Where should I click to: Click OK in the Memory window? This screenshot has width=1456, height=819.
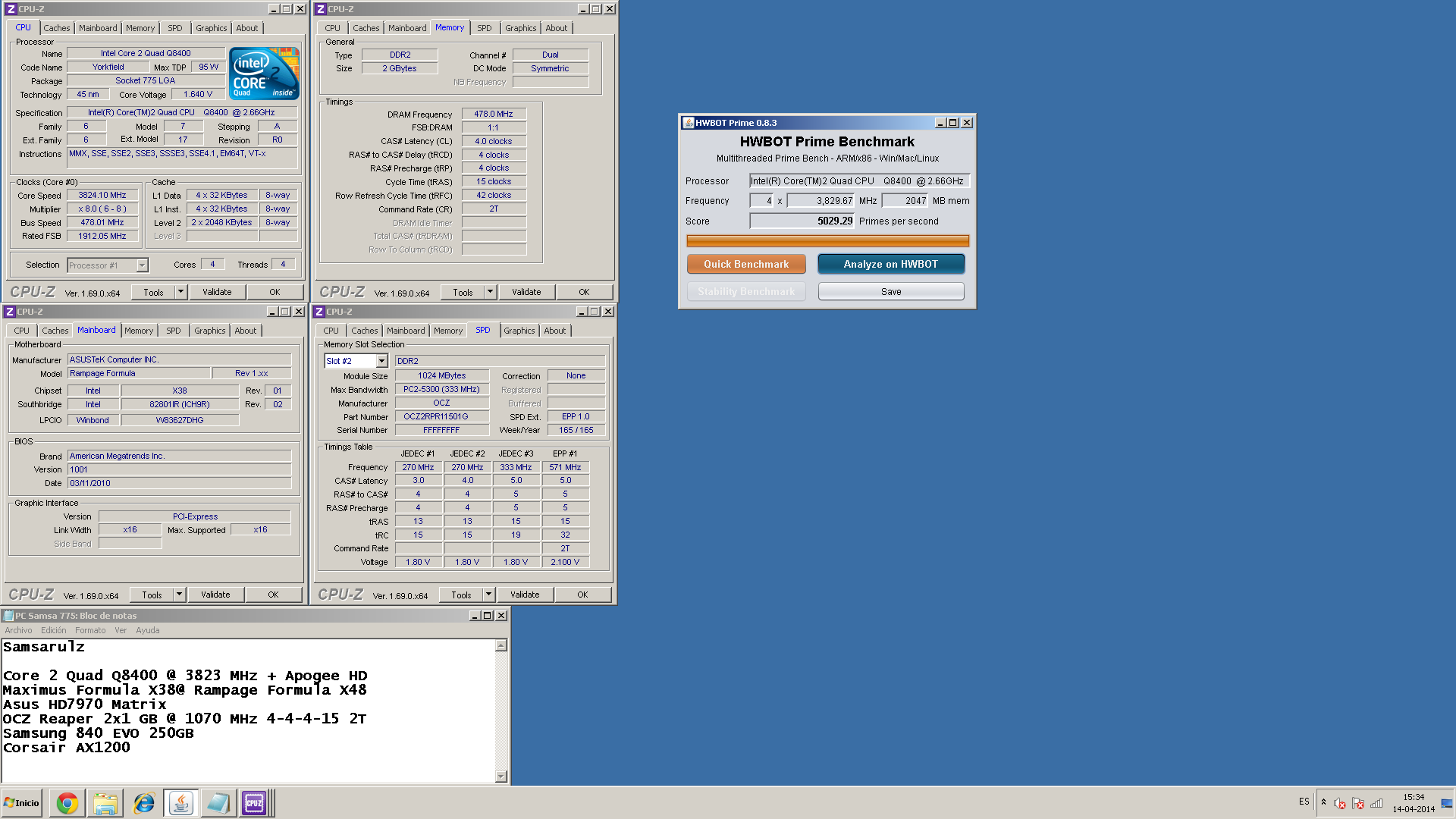(x=584, y=292)
